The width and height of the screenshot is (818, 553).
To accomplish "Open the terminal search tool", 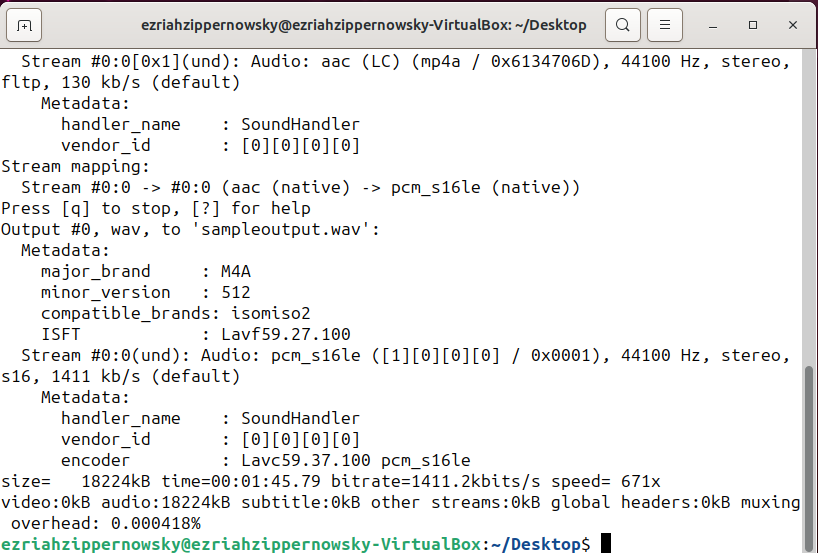I will point(623,25).
